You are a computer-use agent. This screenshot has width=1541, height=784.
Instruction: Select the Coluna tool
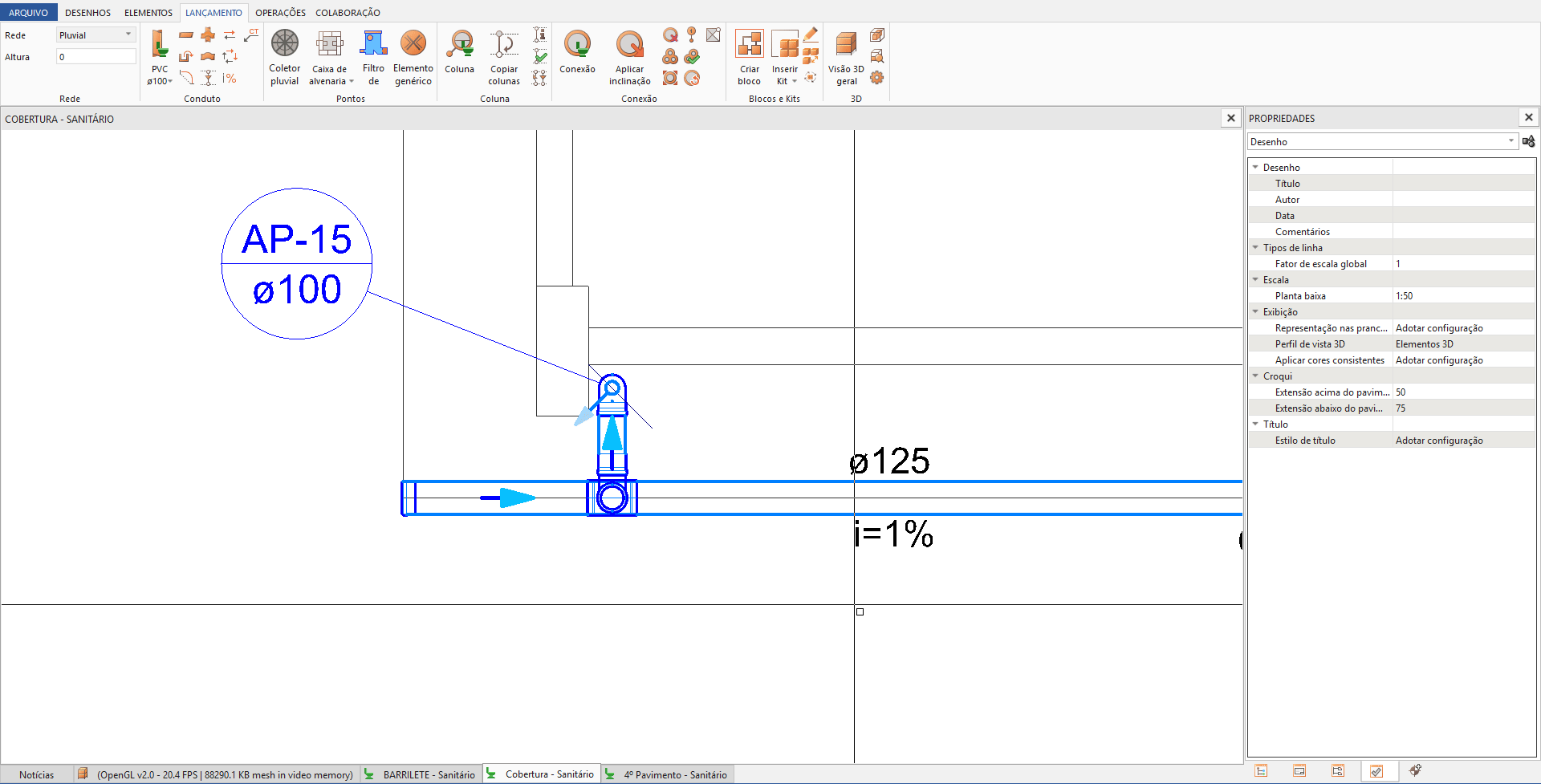(x=460, y=52)
